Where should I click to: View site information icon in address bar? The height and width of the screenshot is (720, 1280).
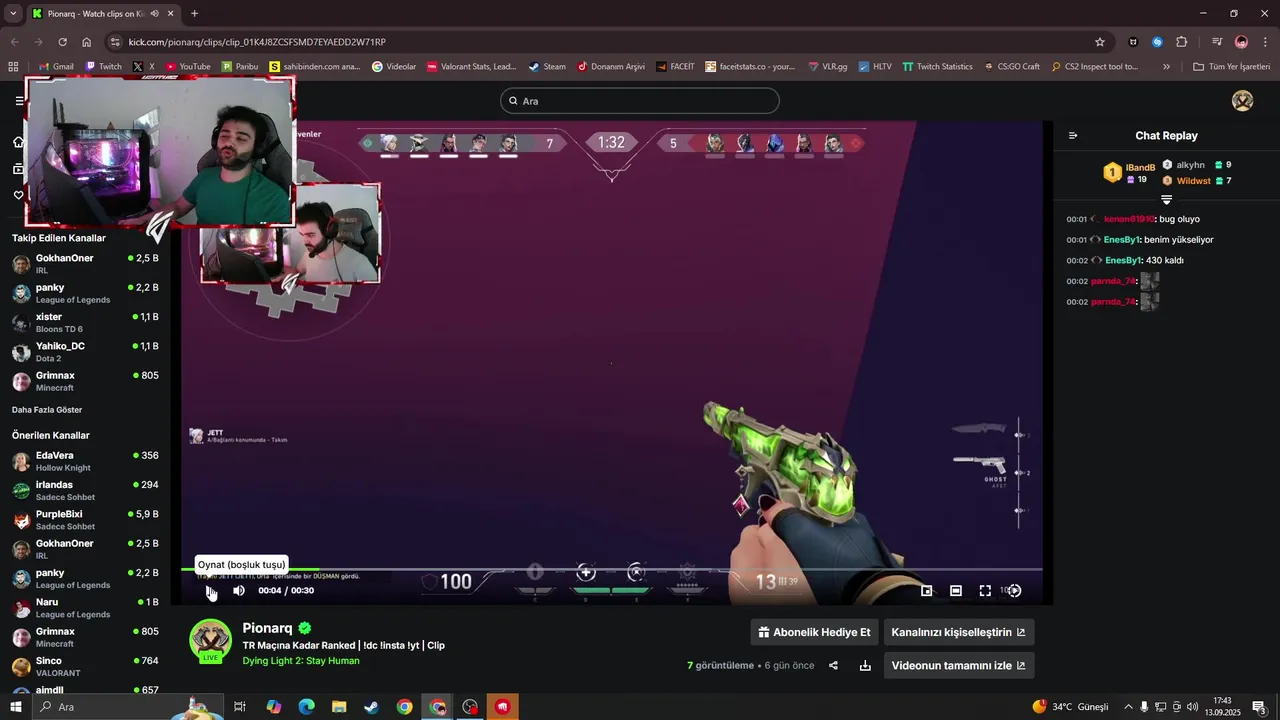(x=115, y=42)
